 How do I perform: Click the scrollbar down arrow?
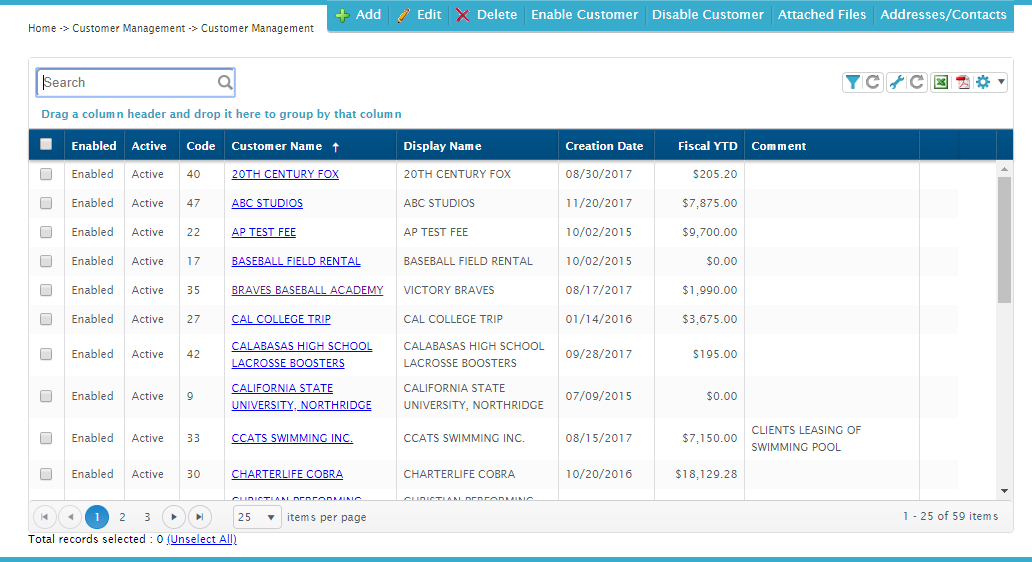click(1004, 491)
